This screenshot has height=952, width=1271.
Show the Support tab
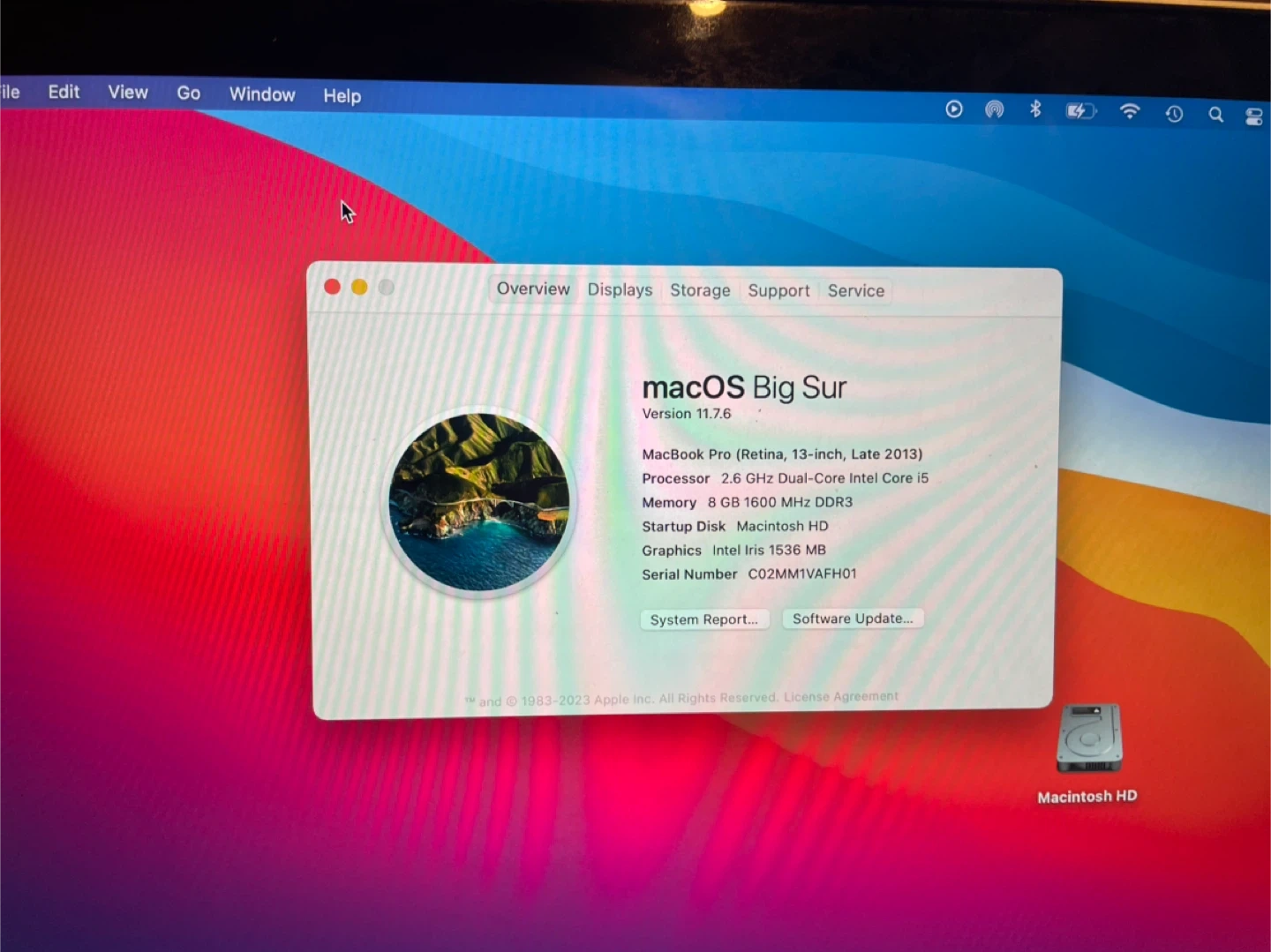pyautogui.click(x=778, y=291)
